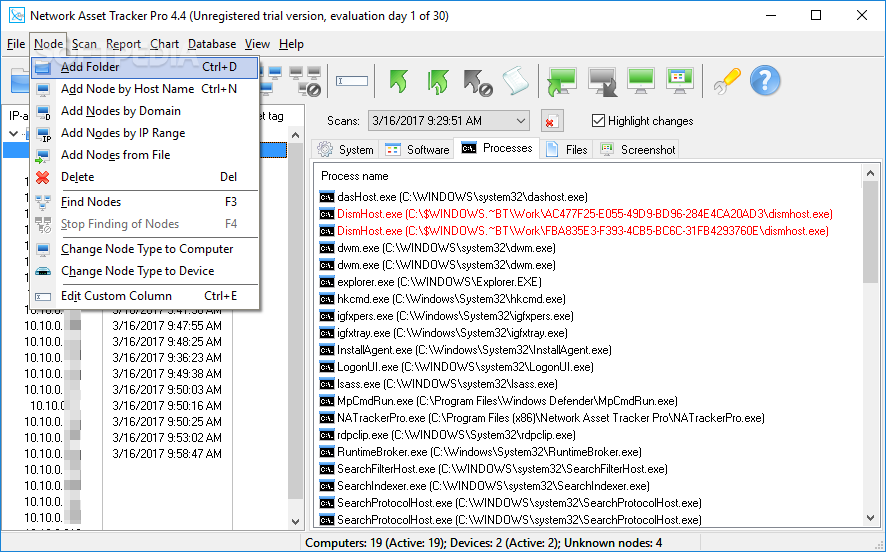The image size is (886, 552).
Task: Click the process list scroll up arrow
Action: pyautogui.click(x=870, y=174)
